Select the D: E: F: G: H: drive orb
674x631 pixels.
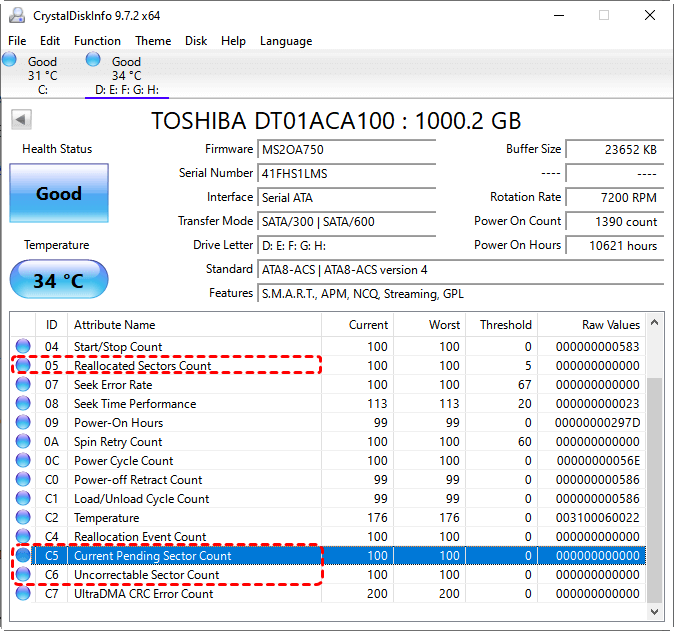click(93, 61)
